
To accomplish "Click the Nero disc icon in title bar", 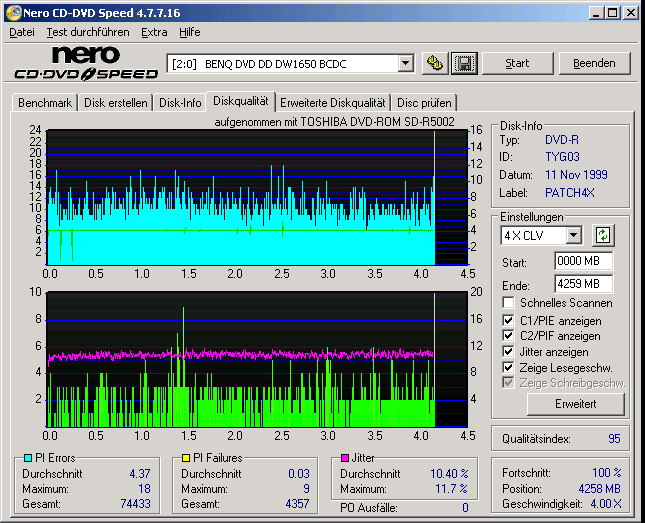I will 13,13.
